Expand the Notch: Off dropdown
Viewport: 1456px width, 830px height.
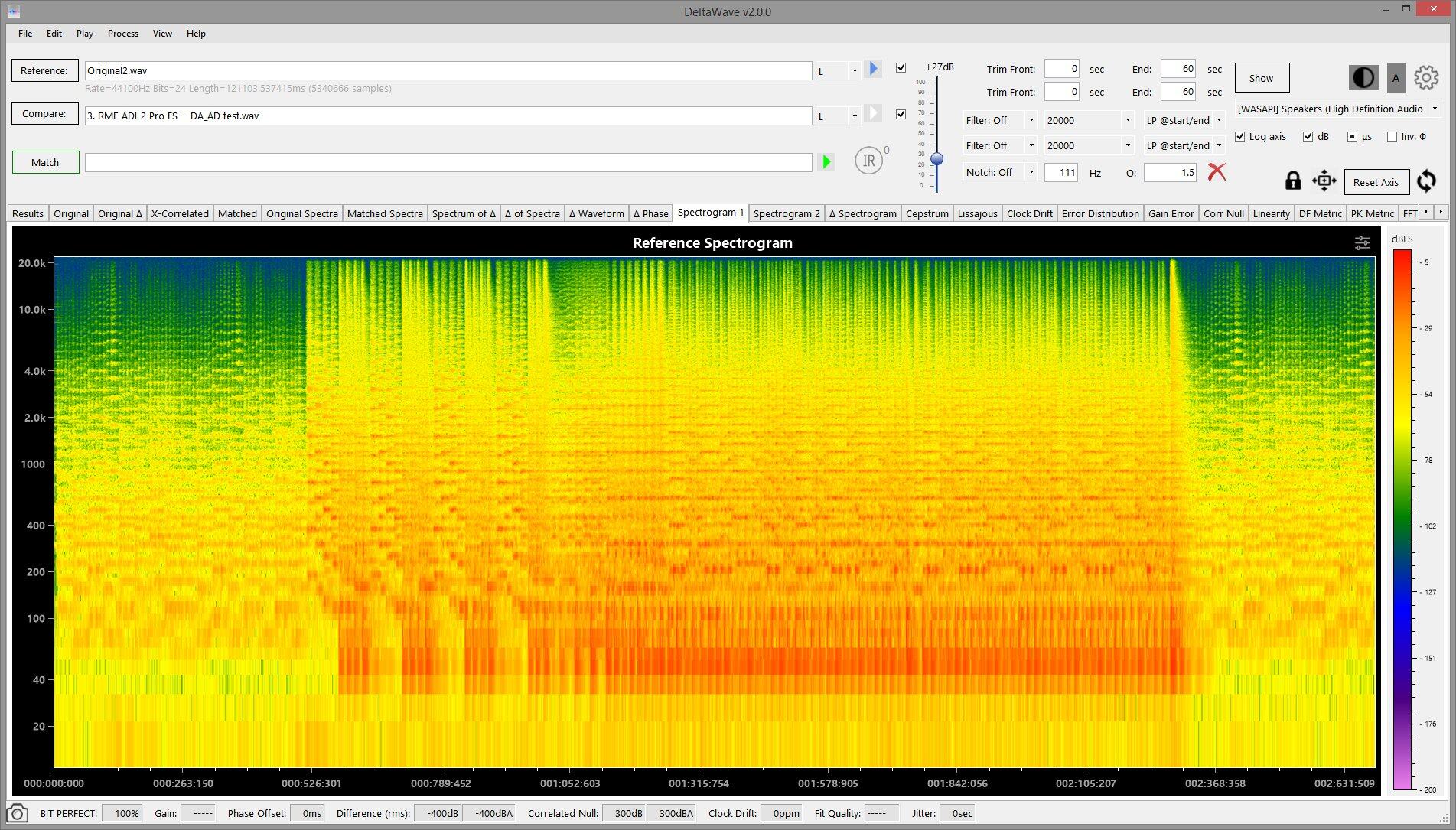point(1000,172)
